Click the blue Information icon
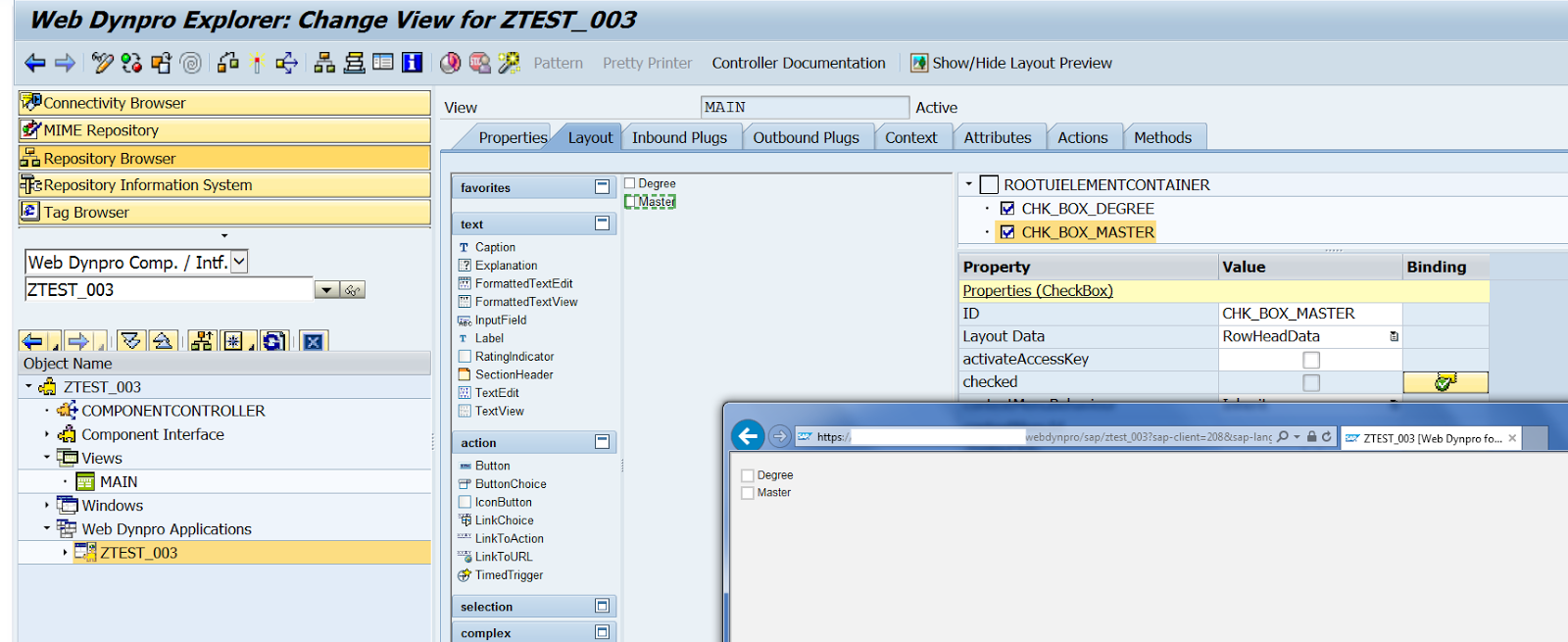This screenshot has width=1568, height=642. [x=413, y=63]
